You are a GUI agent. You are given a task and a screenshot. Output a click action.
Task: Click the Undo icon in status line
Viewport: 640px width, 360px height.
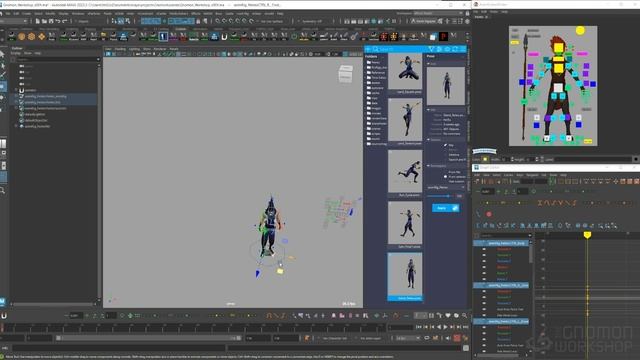58,21
